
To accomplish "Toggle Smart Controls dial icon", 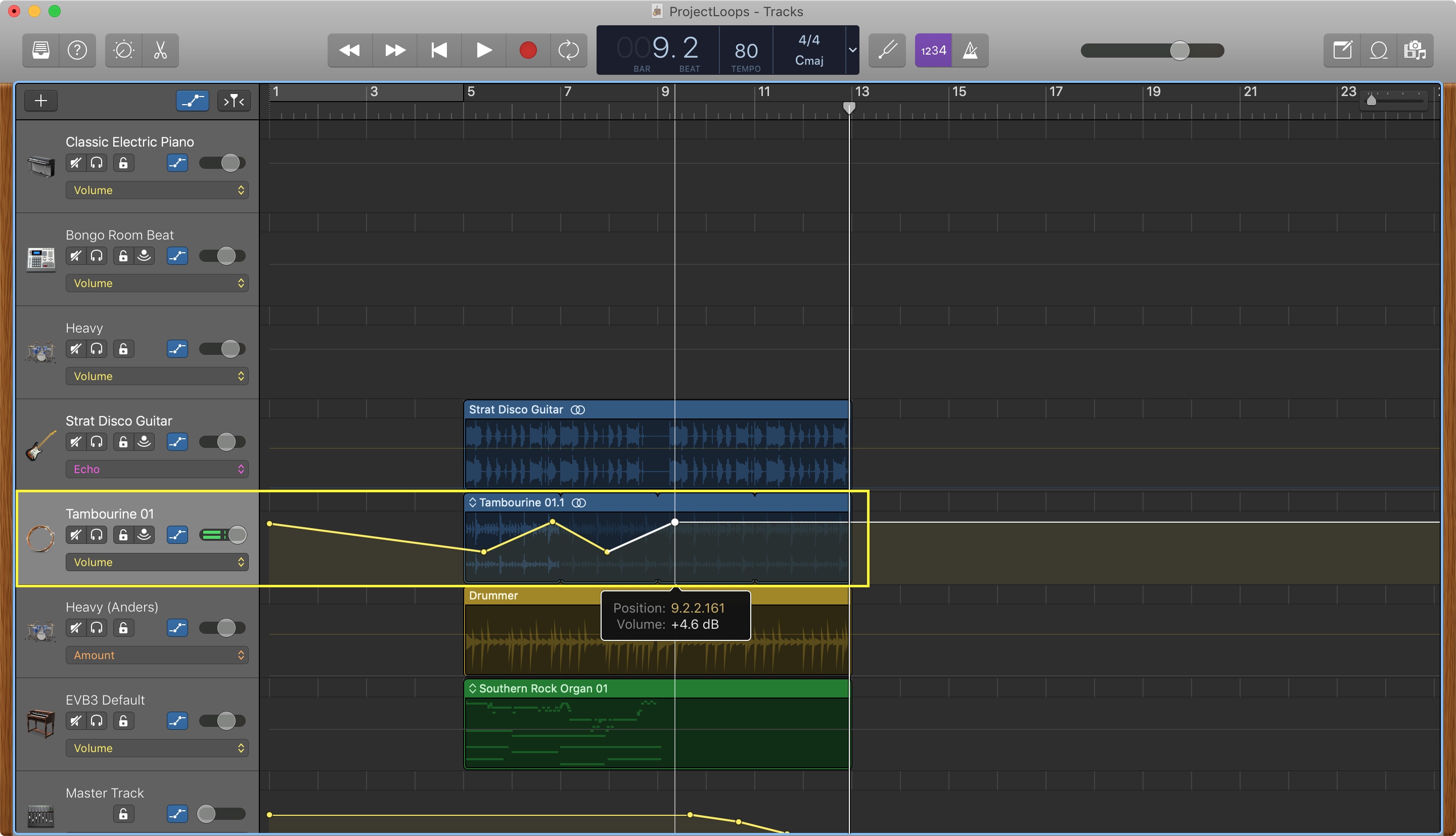I will (x=123, y=51).
